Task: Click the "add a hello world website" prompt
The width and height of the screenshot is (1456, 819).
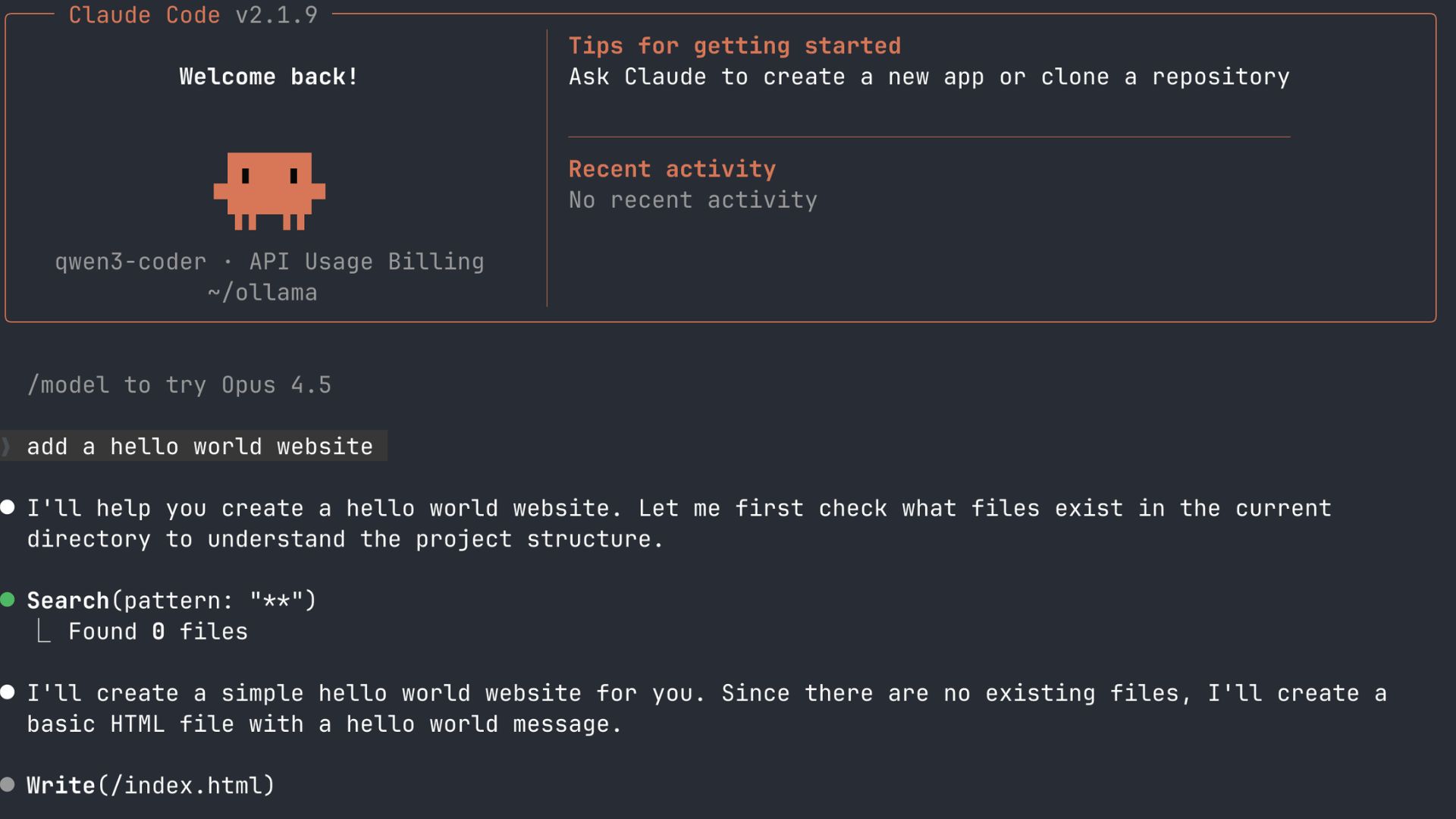Action: pos(199,446)
